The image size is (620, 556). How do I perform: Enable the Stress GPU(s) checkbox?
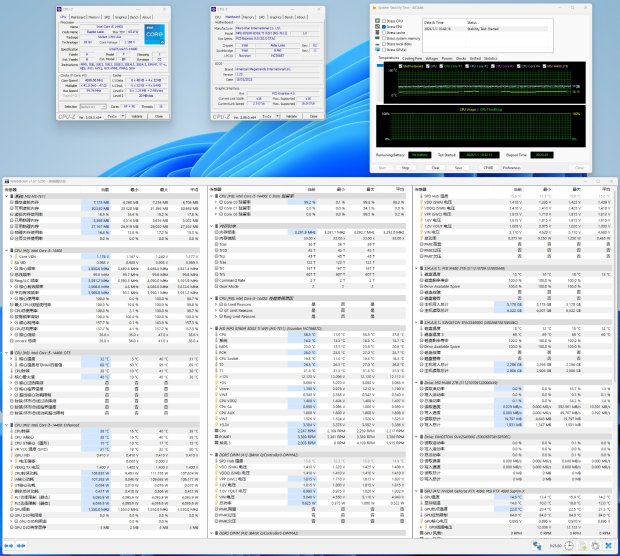pos(384,50)
